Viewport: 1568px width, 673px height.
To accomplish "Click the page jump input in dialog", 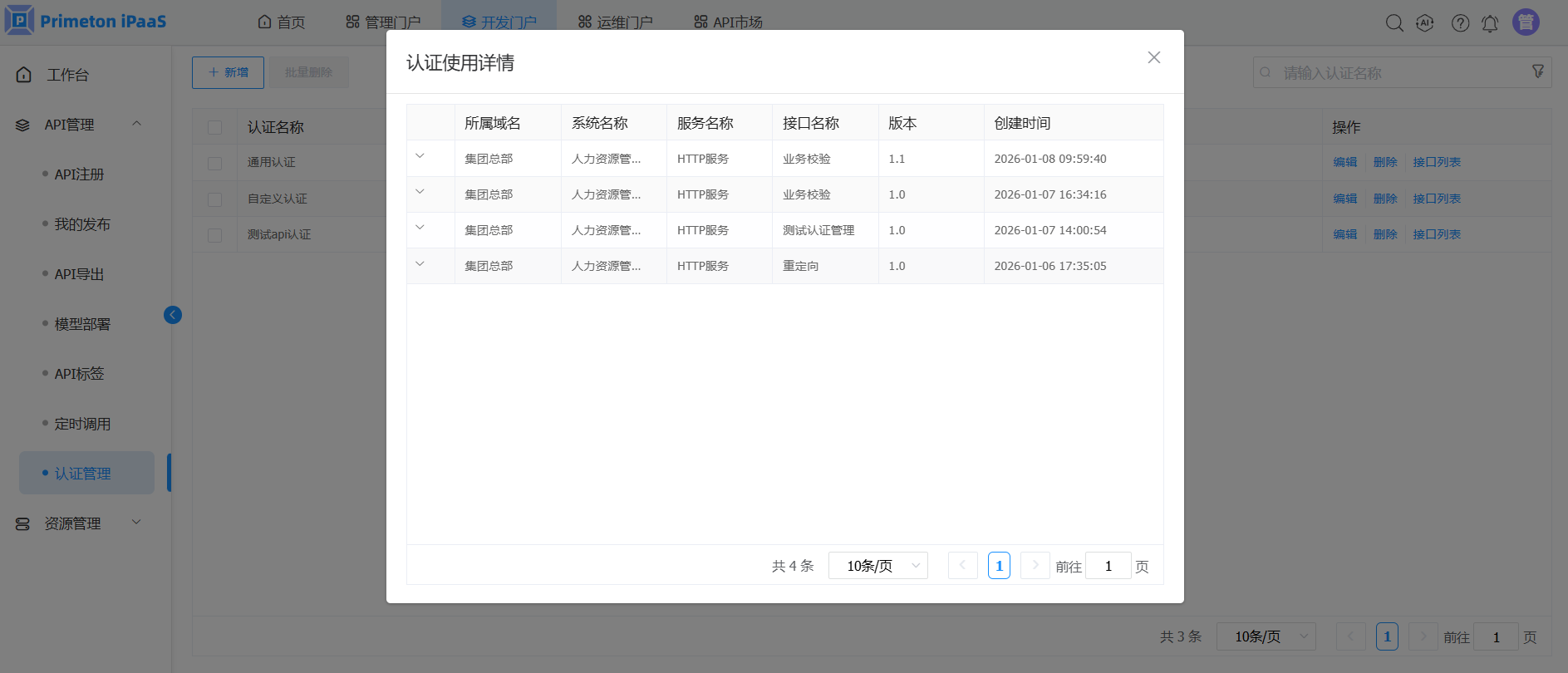I will pyautogui.click(x=1108, y=566).
